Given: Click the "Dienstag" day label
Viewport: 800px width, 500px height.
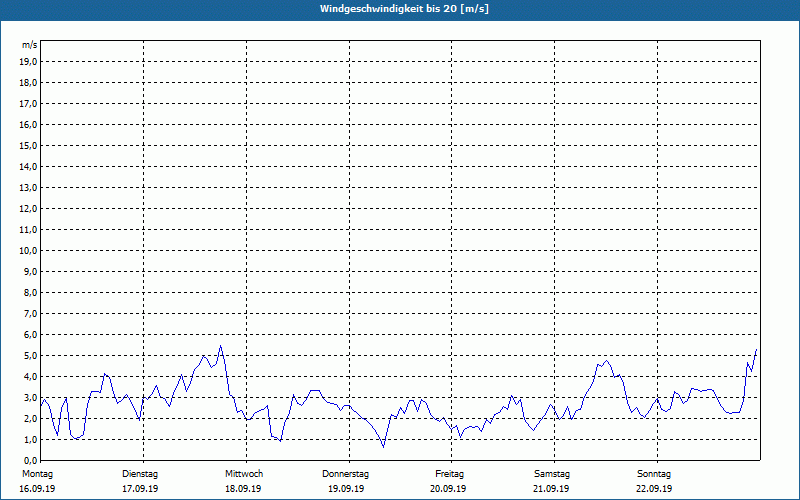Looking at the screenshot, I should click(140, 474).
